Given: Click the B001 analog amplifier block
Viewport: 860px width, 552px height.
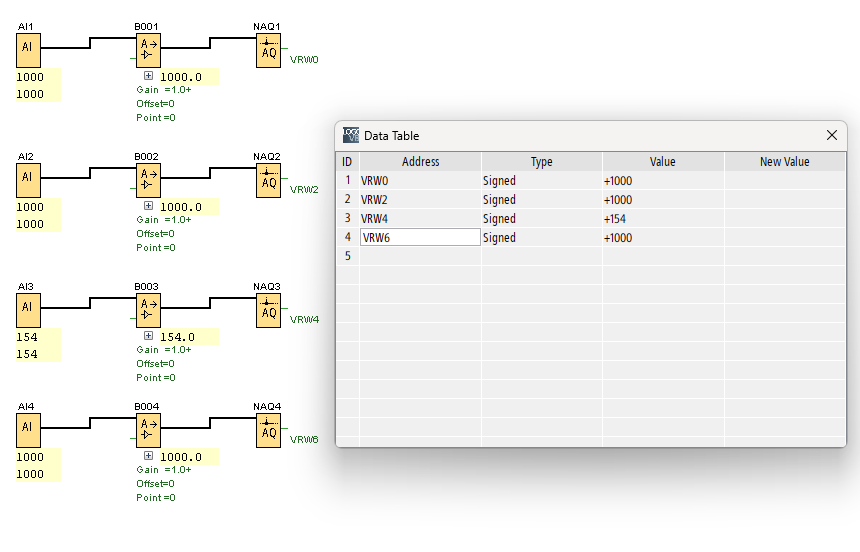Looking at the screenshot, I should (x=148, y=50).
